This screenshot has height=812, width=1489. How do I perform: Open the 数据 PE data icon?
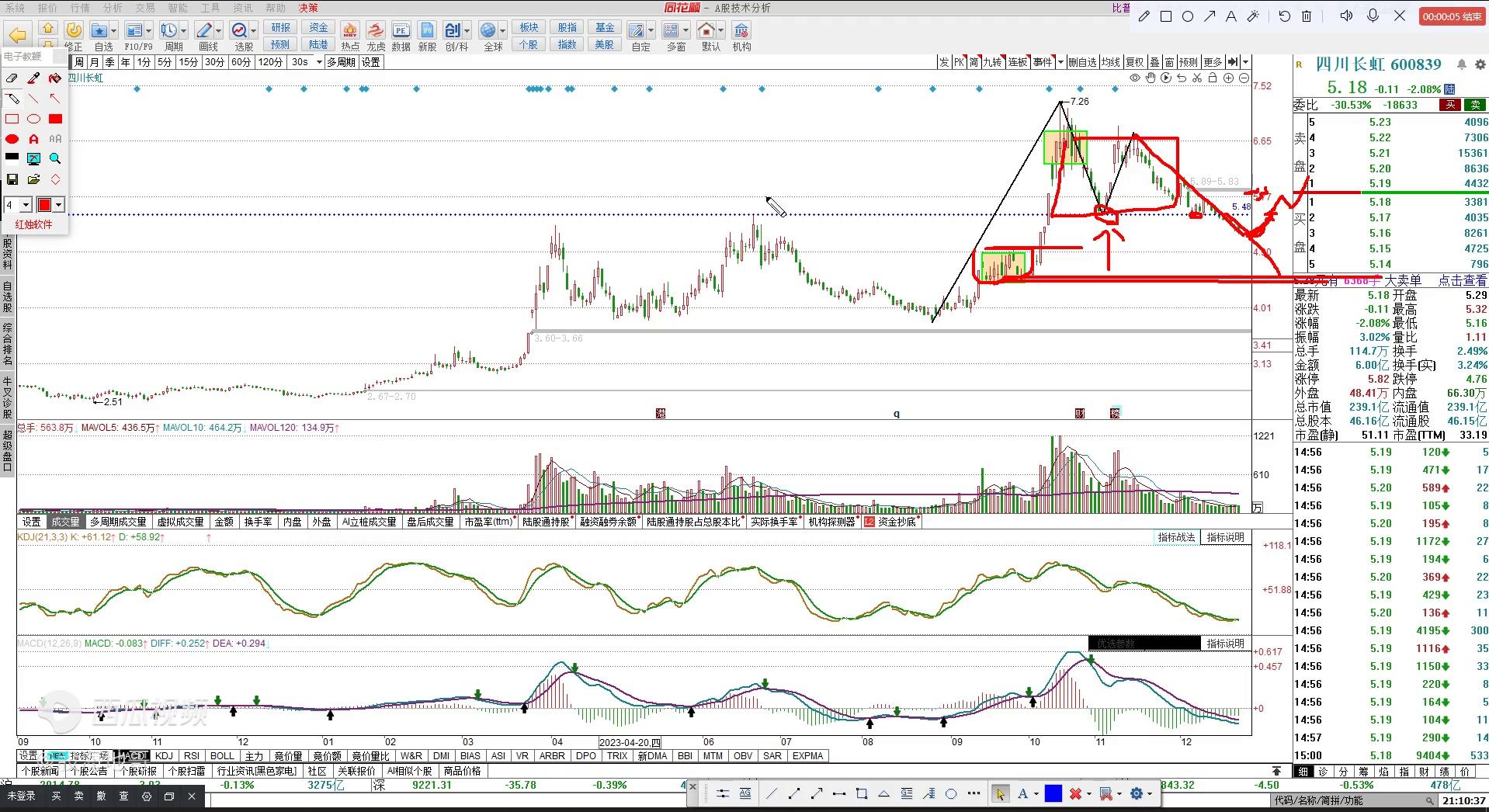[x=401, y=30]
